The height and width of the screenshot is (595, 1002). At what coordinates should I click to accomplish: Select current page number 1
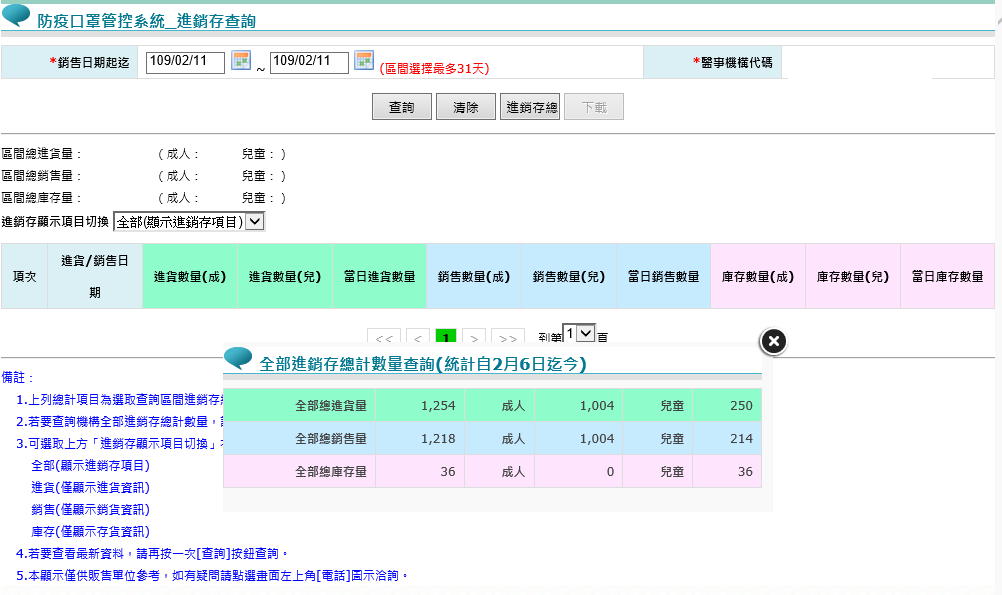coord(446,338)
